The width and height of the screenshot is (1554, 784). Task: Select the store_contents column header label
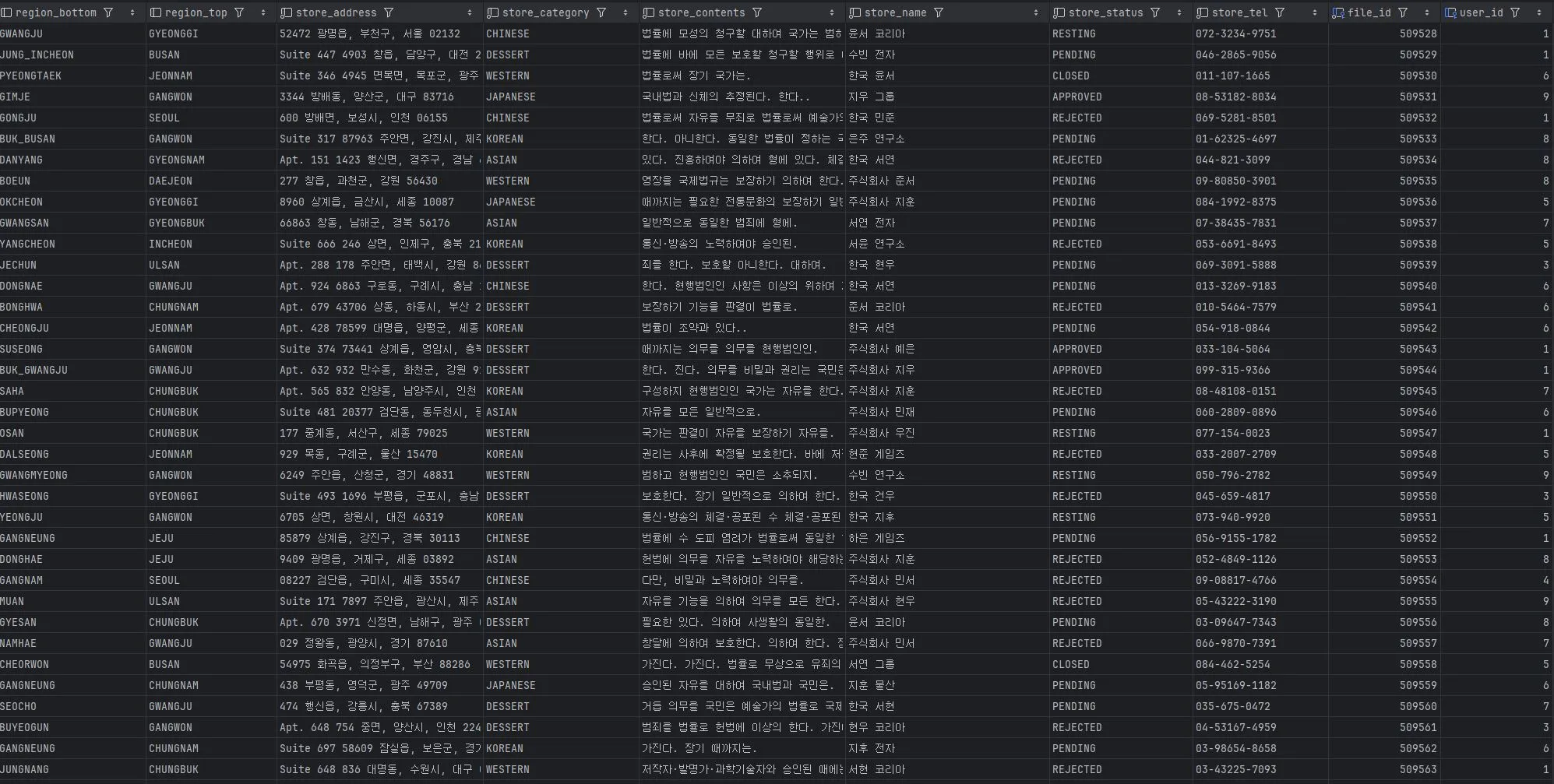click(702, 12)
